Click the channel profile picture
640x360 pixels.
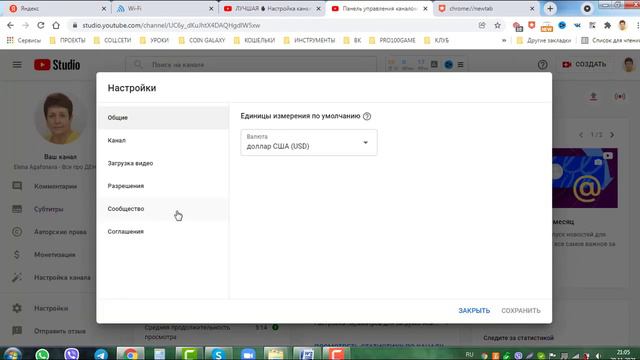pos(60,118)
